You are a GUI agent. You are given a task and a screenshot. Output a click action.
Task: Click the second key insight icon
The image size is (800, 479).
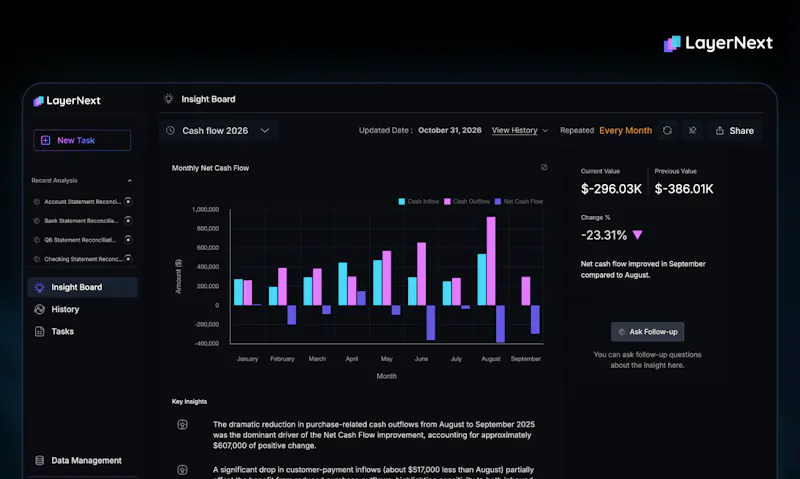pyautogui.click(x=182, y=470)
